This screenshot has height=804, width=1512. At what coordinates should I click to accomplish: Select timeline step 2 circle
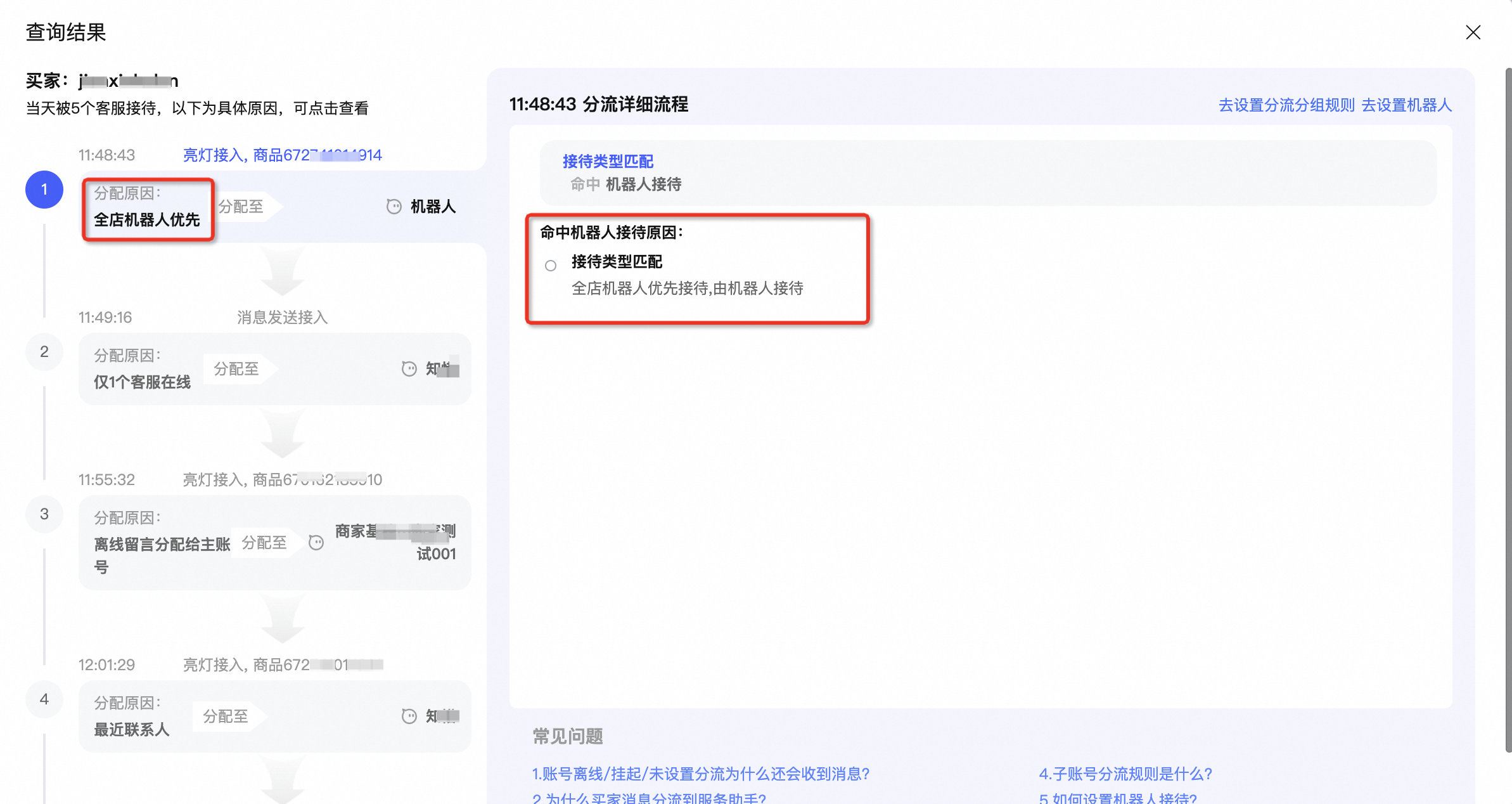click(44, 352)
